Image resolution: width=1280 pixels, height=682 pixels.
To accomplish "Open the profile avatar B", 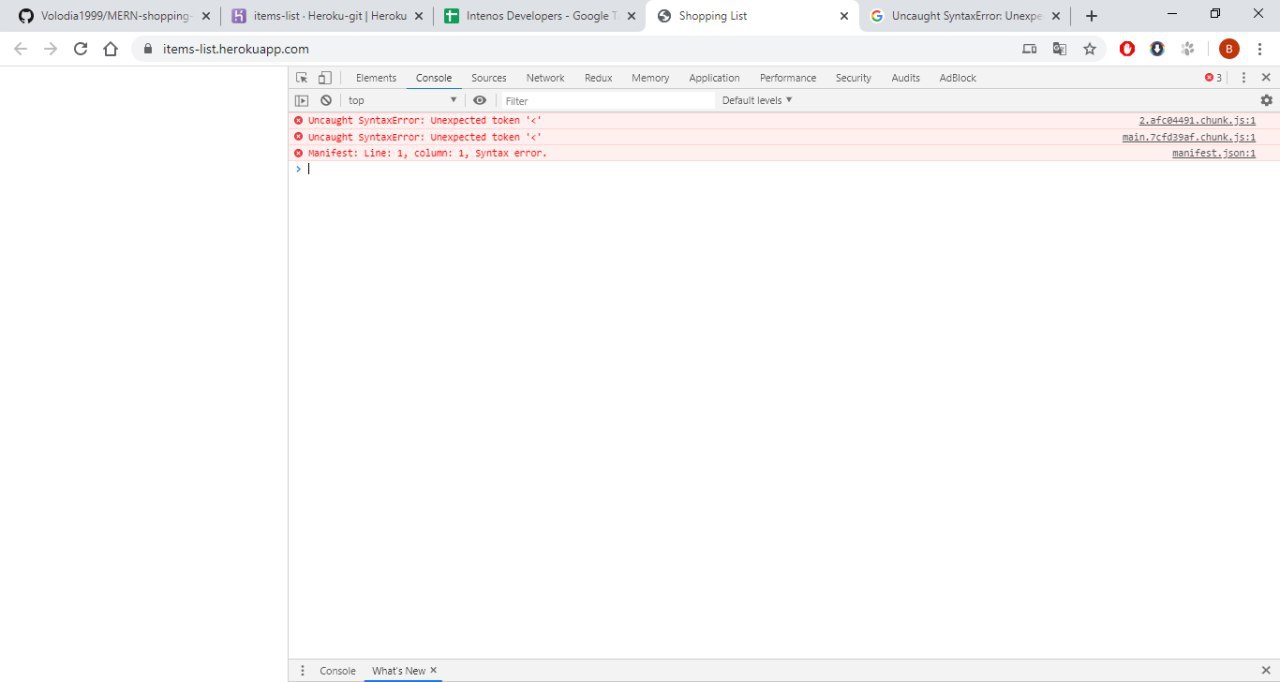I will (x=1229, y=49).
